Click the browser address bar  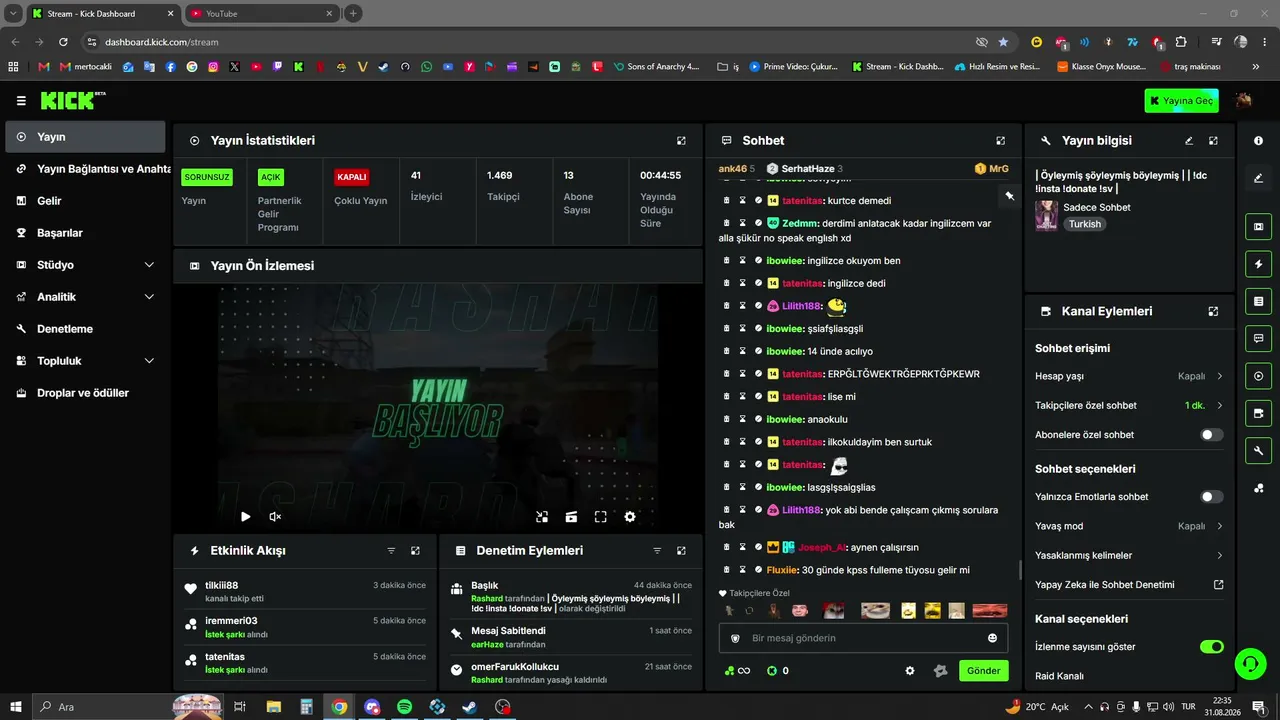click(530, 42)
